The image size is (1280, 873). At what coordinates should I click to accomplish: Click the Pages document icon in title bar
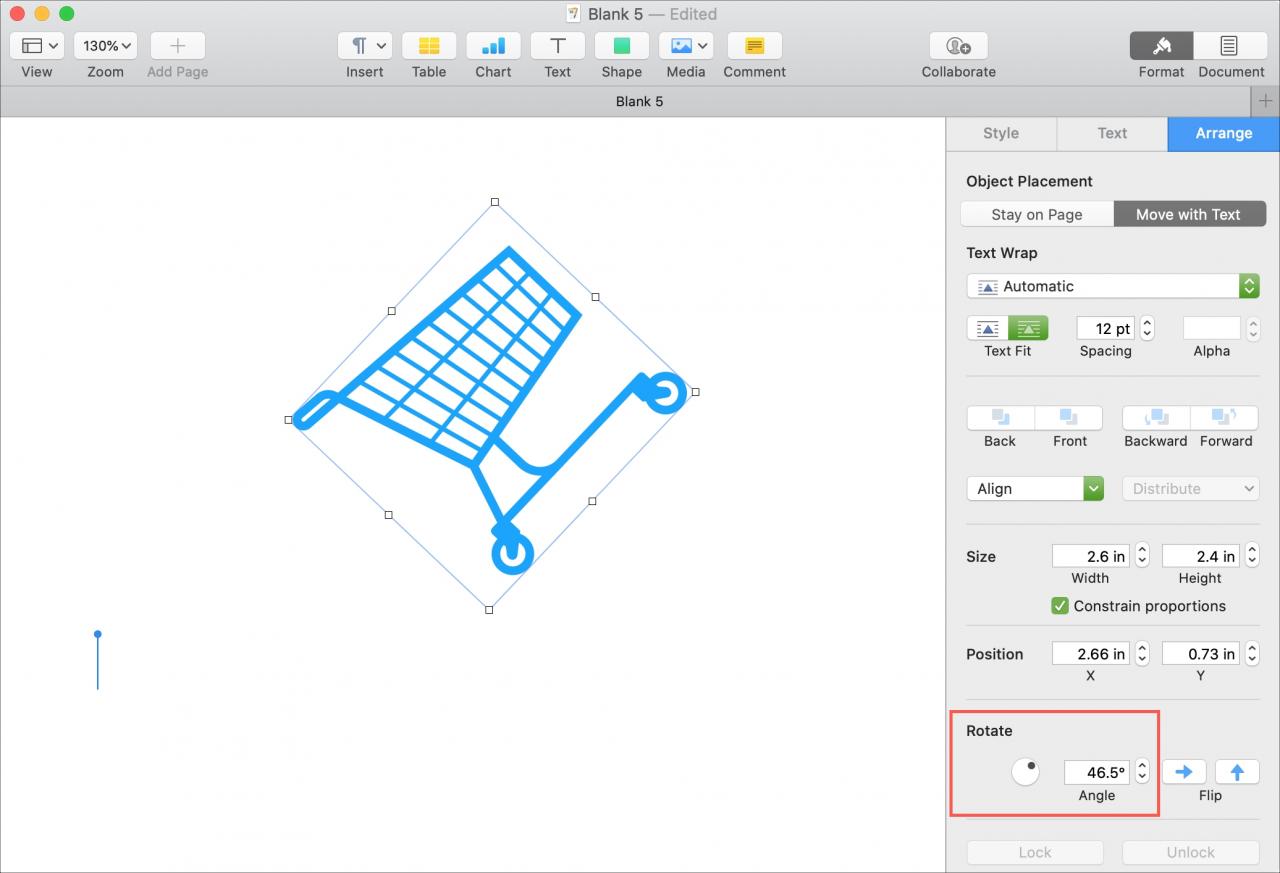(573, 14)
